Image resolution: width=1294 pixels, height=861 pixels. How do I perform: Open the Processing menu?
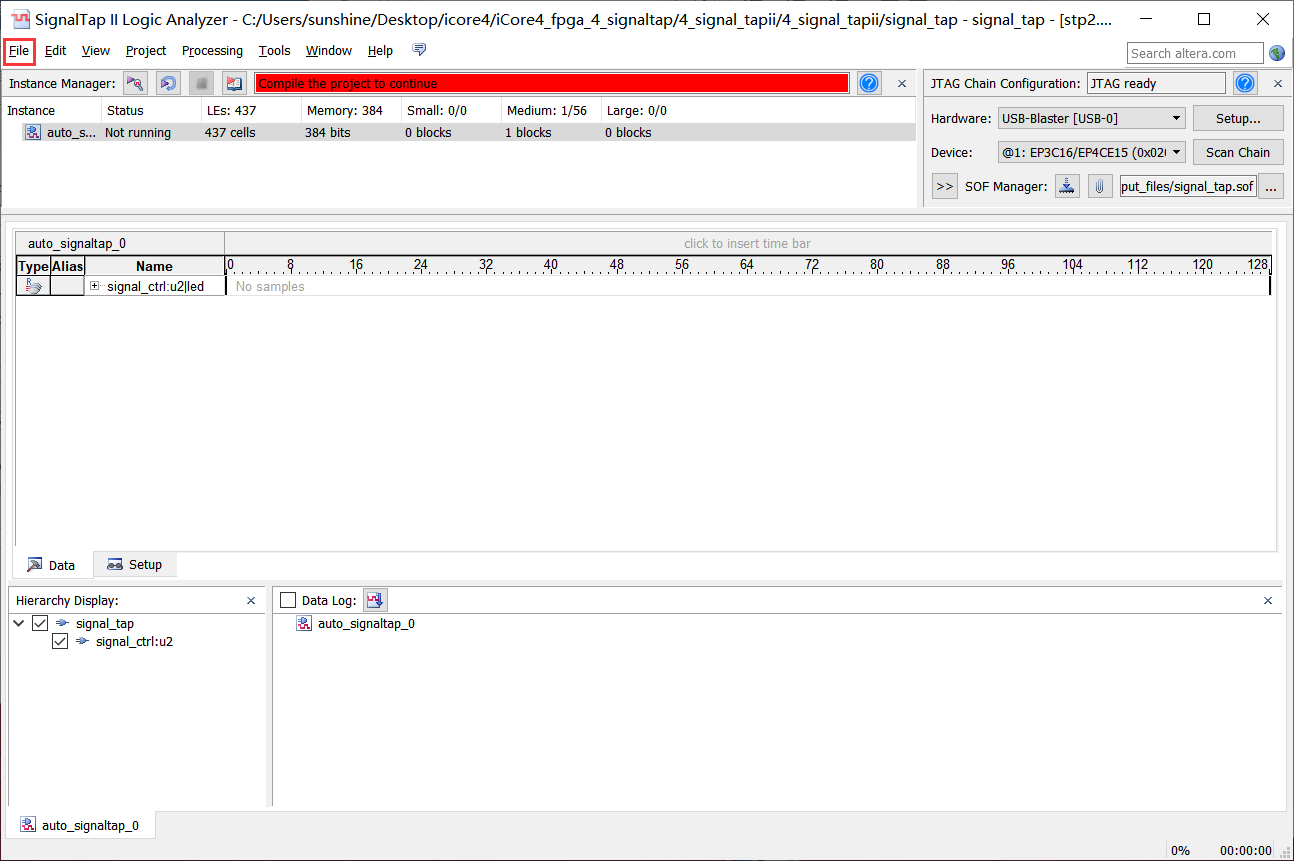[212, 51]
